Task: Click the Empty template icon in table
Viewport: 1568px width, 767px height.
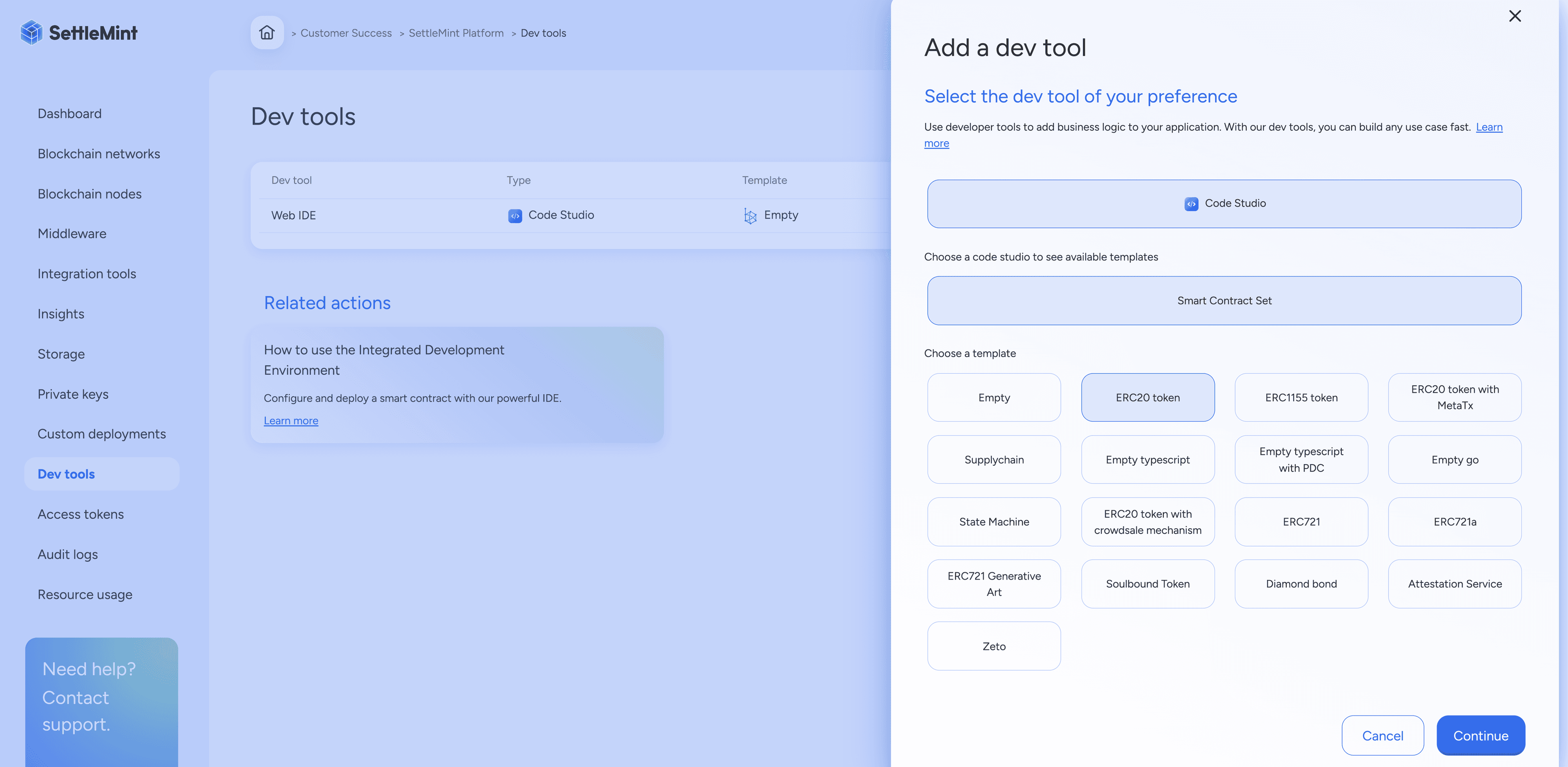Action: pos(750,216)
